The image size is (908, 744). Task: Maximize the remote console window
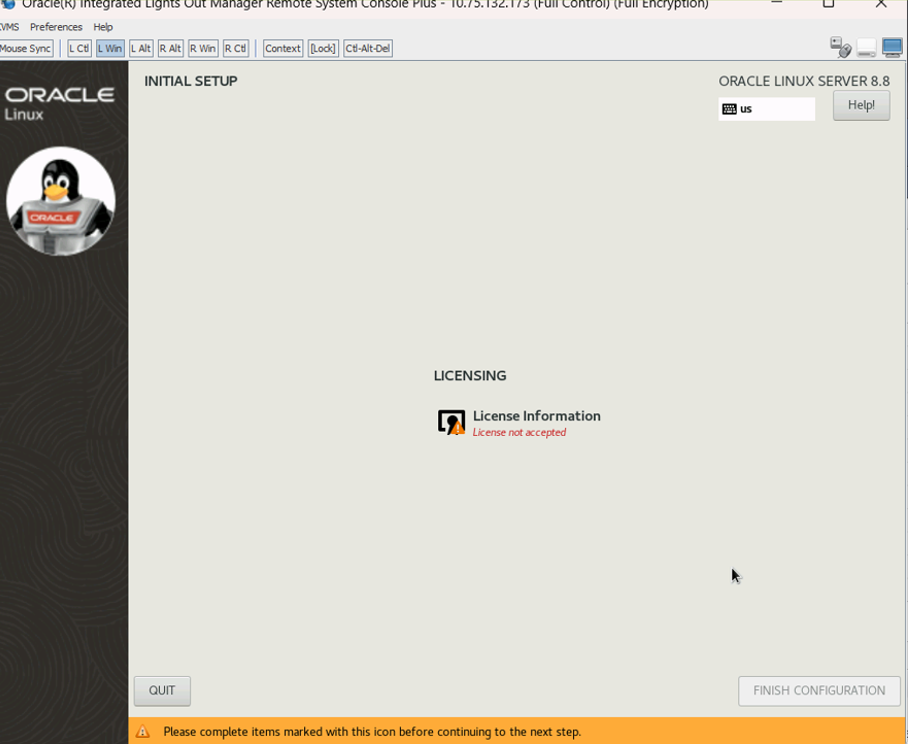829,4
